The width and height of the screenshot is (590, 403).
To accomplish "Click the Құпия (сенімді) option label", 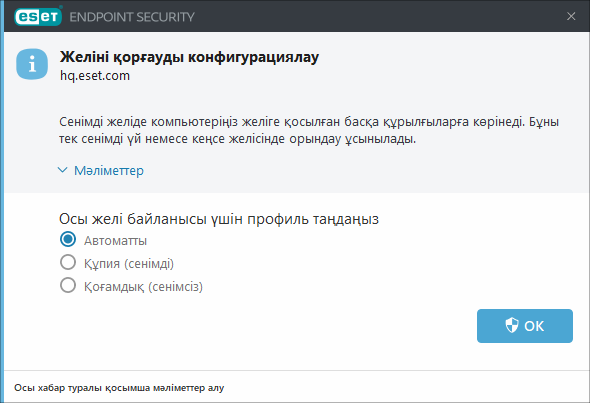I will [129, 263].
